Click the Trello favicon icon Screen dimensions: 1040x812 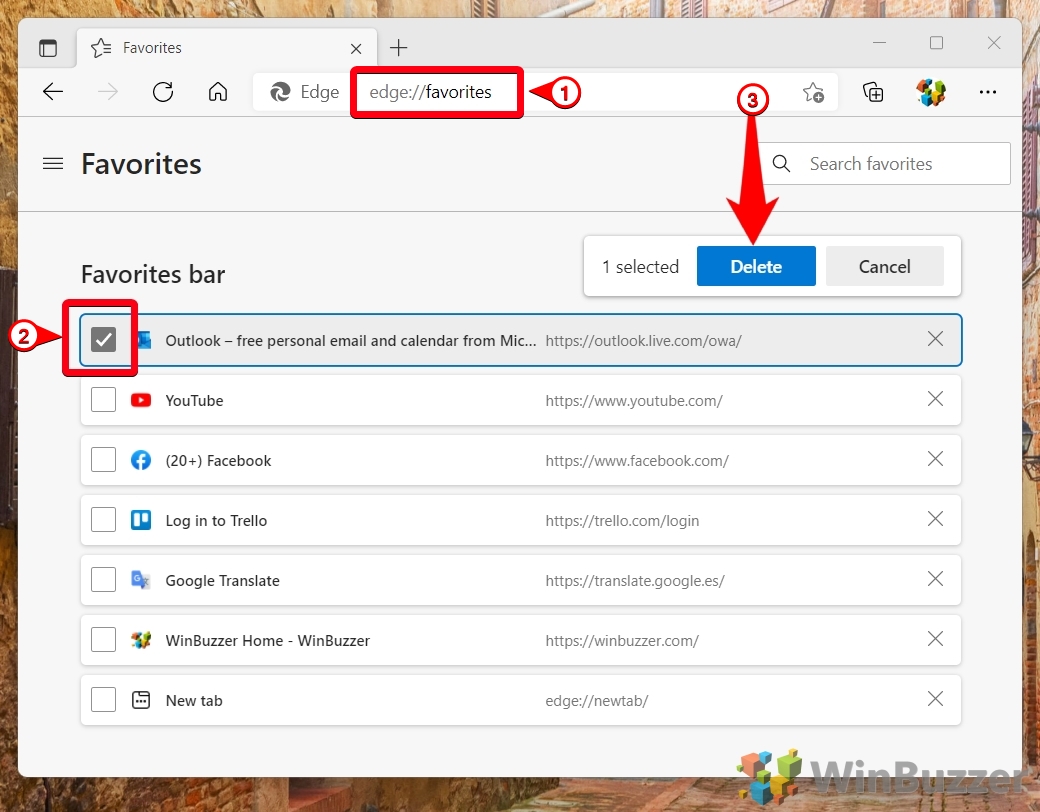pyautogui.click(x=141, y=520)
